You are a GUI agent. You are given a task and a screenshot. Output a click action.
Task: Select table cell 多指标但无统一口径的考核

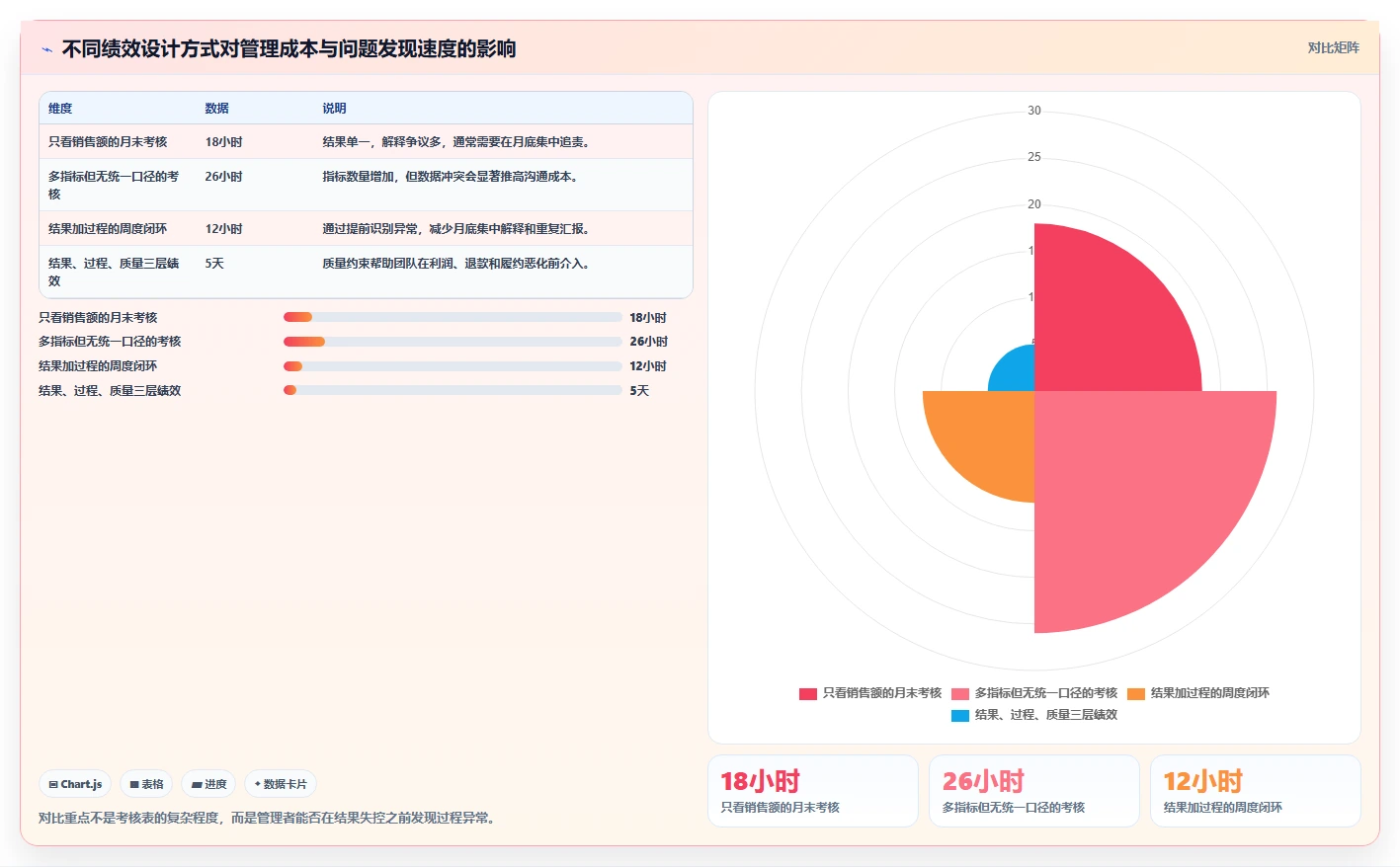114,185
